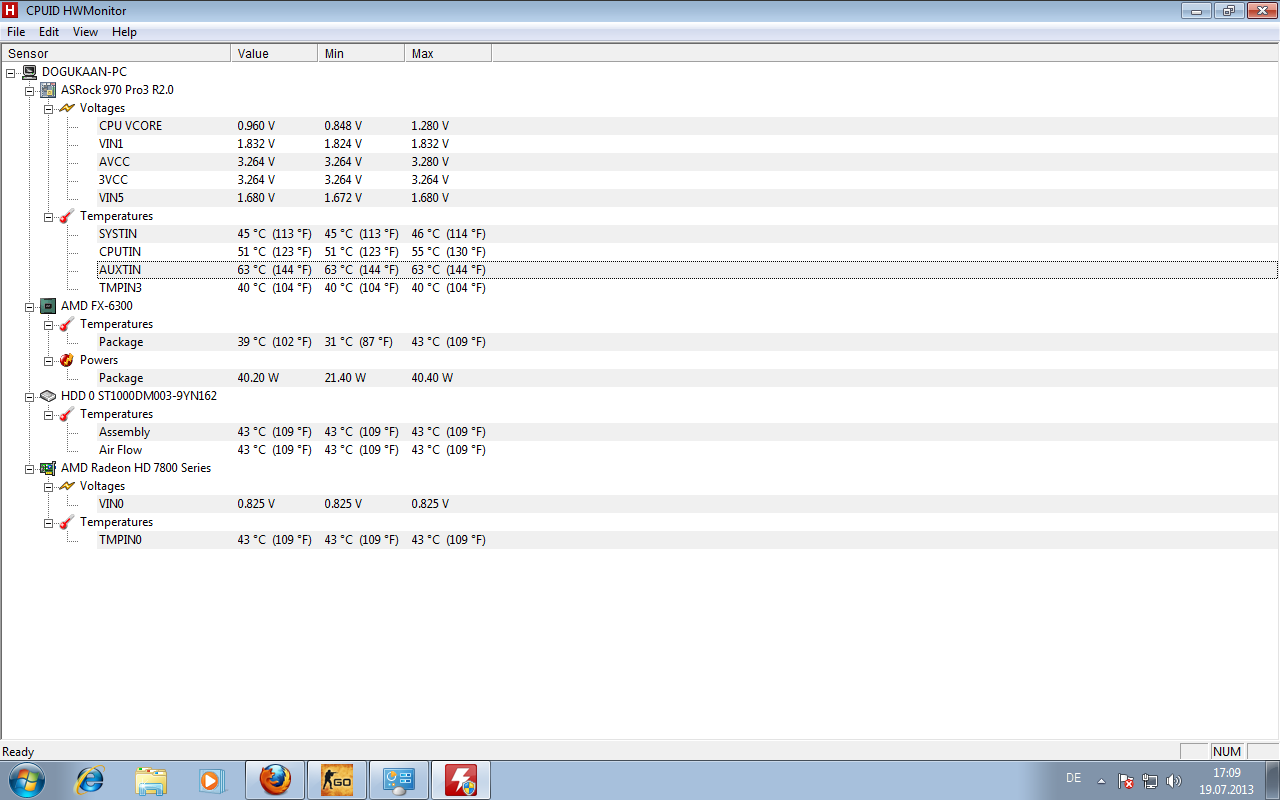Select the TMPIN0 temperature row
This screenshot has height=800, width=1280.
(x=687, y=540)
